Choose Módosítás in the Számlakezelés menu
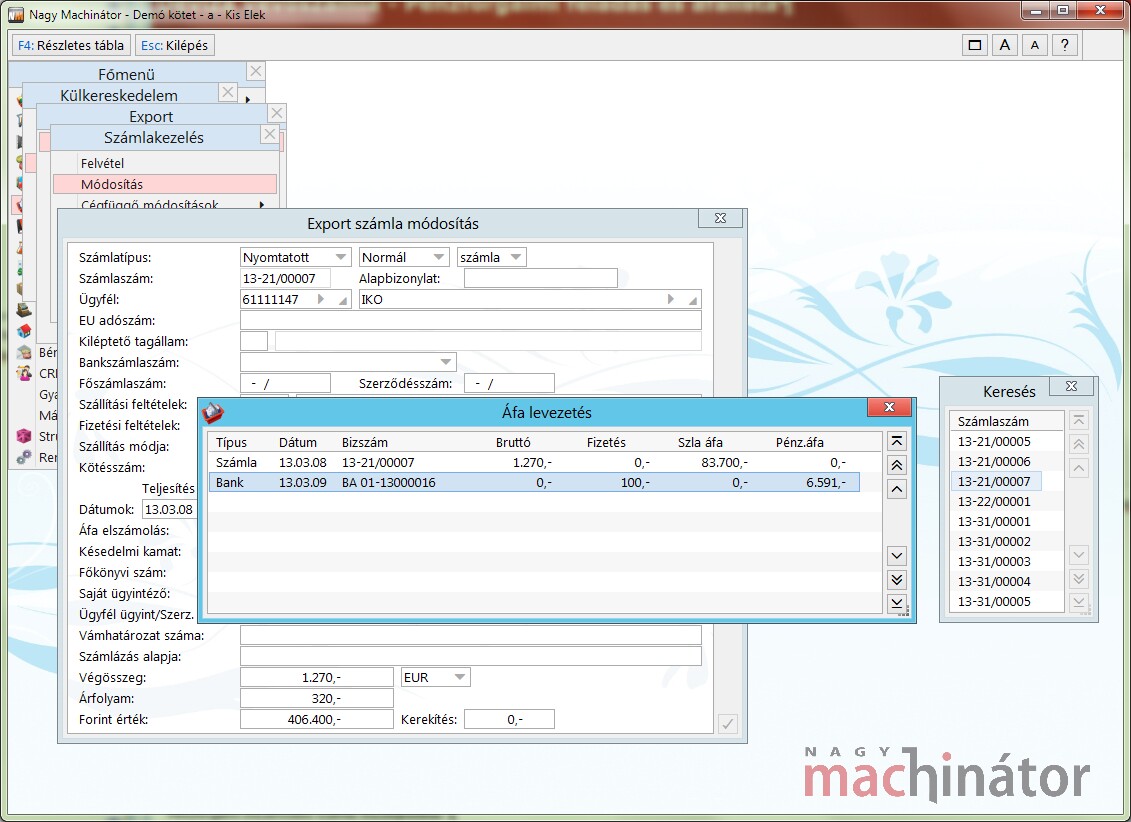This screenshot has width=1131, height=822. [x=111, y=184]
